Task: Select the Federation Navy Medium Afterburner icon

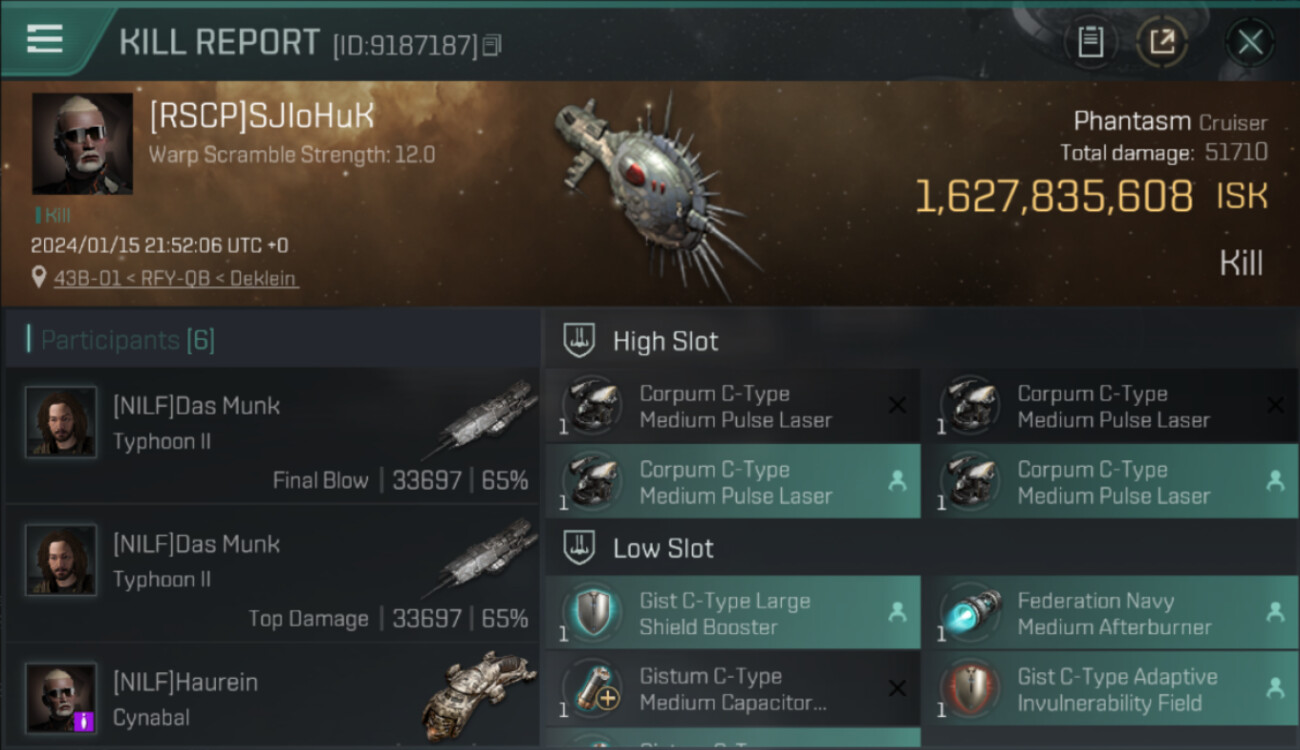Action: click(x=970, y=612)
